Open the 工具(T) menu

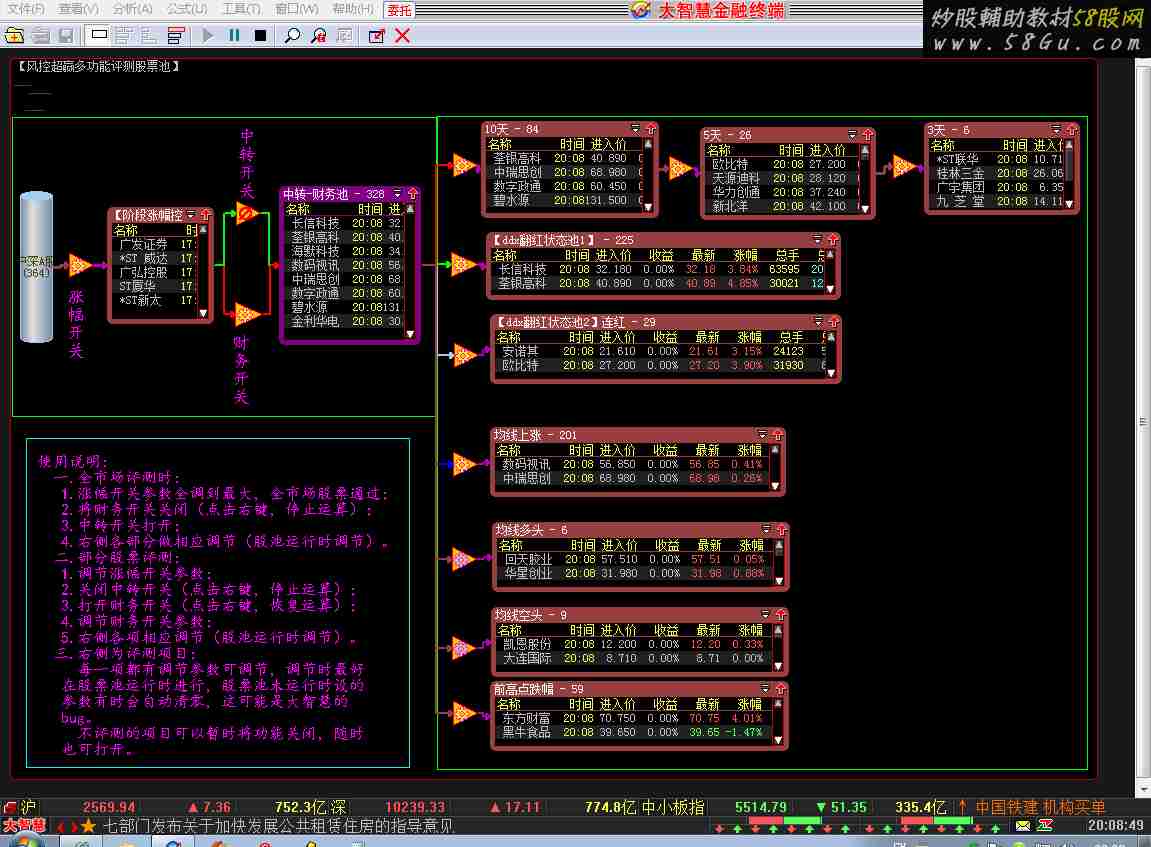click(x=241, y=9)
